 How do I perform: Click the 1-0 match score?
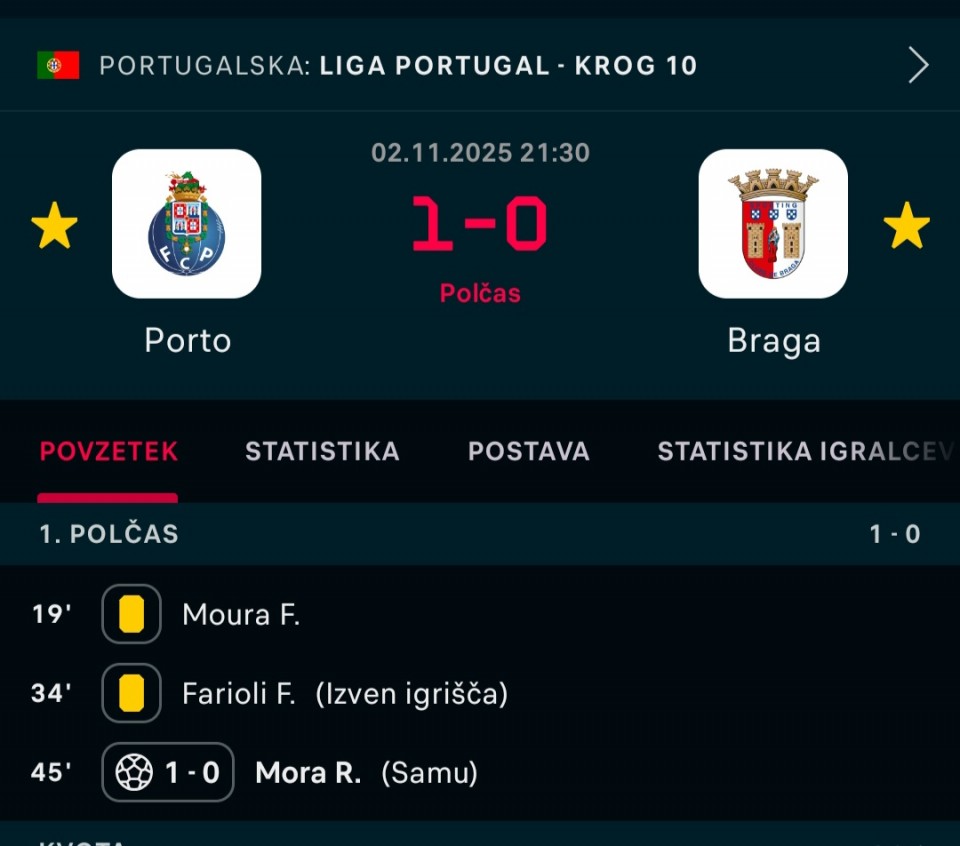[x=480, y=223]
